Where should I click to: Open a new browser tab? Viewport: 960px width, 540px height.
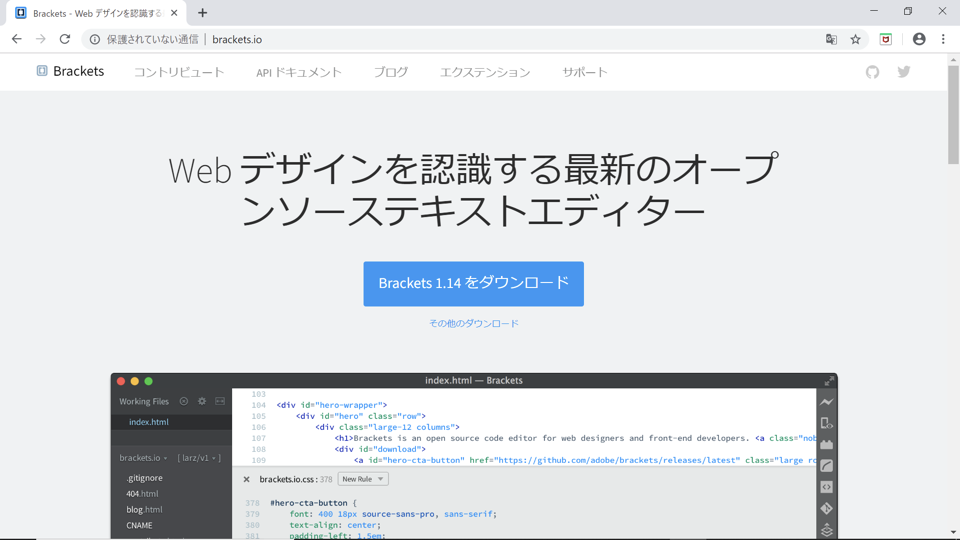click(x=203, y=13)
